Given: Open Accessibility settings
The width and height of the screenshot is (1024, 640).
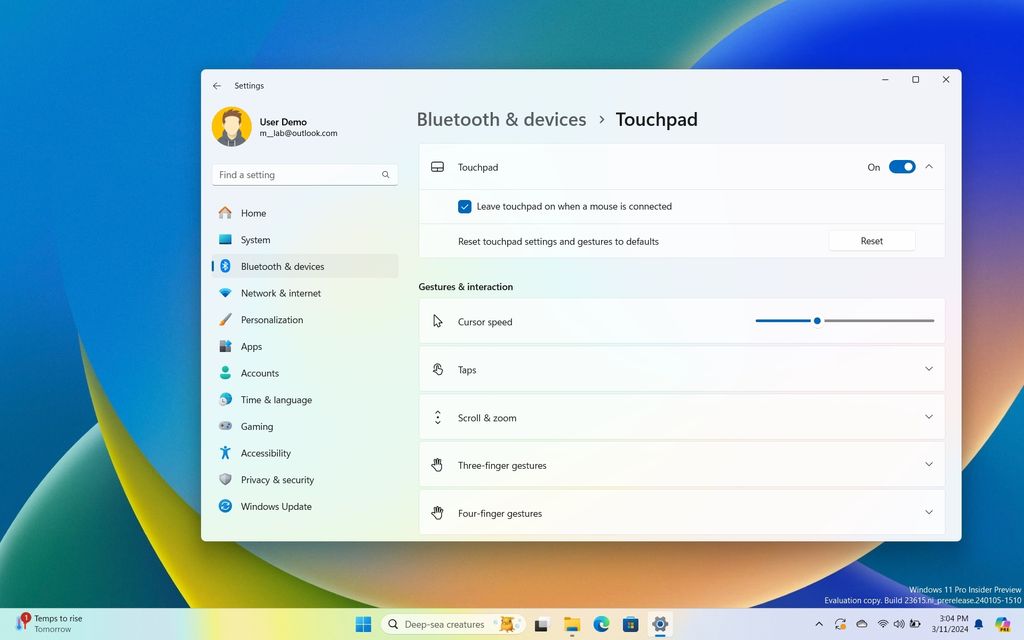Looking at the screenshot, I should click(265, 453).
